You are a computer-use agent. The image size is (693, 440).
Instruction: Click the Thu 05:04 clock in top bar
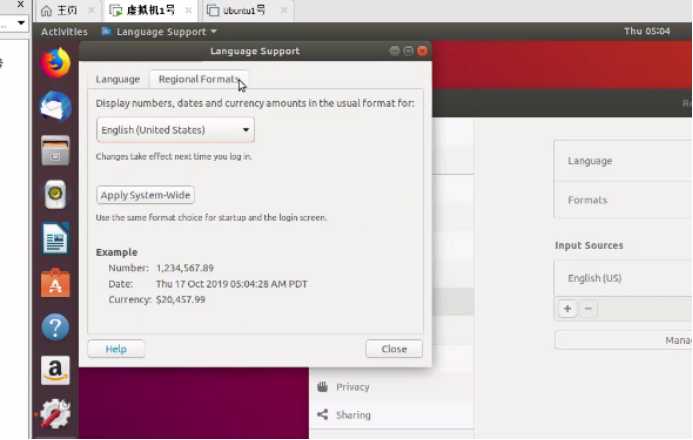coord(647,31)
